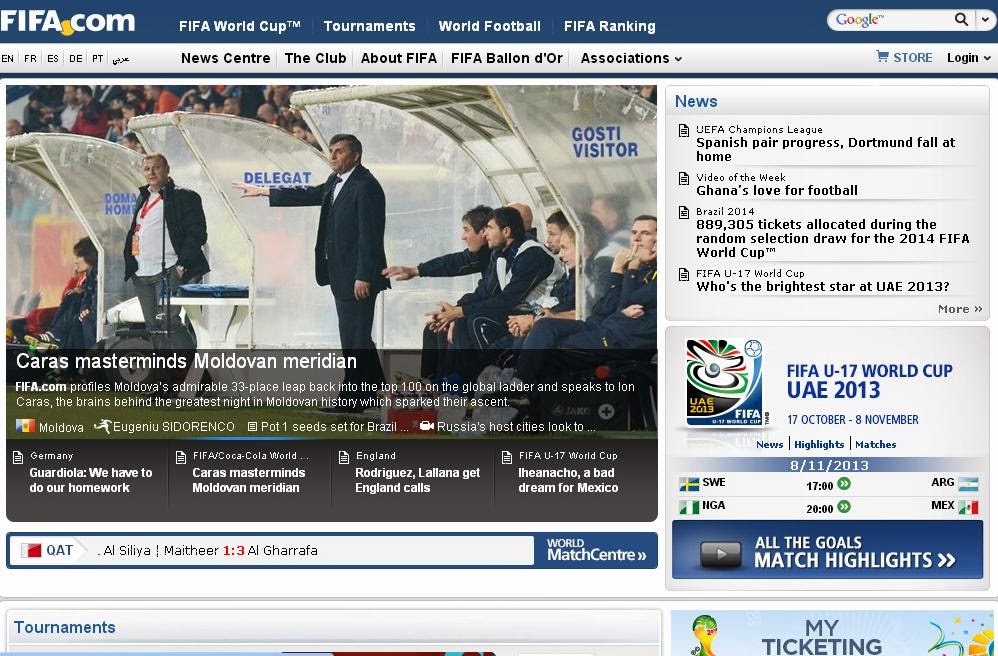Click document icon beside Video of the Week
This screenshot has height=656, width=998.
pyautogui.click(x=684, y=178)
